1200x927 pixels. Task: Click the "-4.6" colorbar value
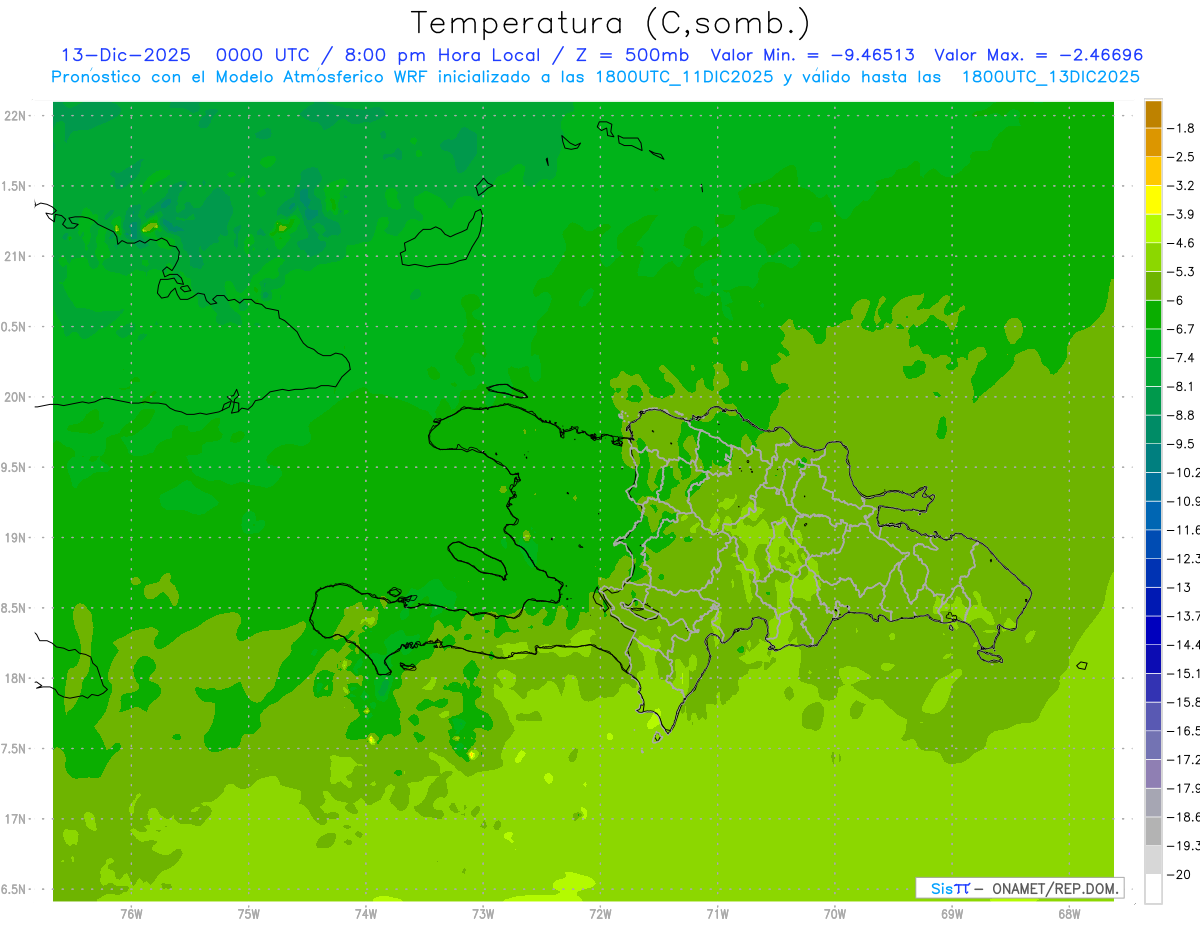tap(1181, 243)
